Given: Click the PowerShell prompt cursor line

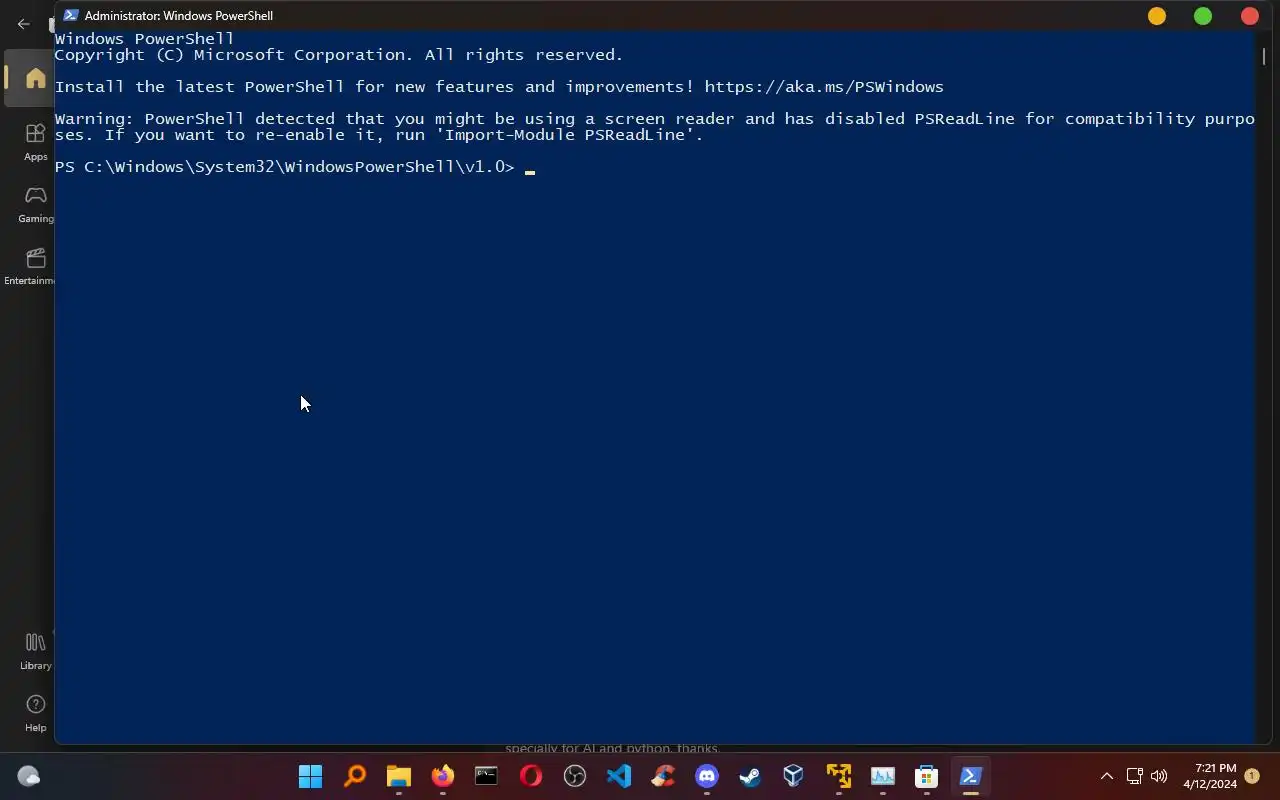Looking at the screenshot, I should 295,167.
